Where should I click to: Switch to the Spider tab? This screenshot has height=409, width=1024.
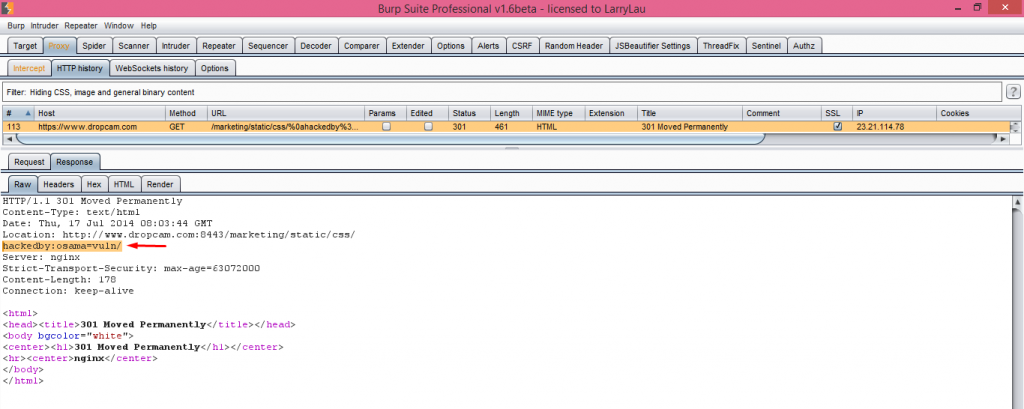click(x=94, y=46)
